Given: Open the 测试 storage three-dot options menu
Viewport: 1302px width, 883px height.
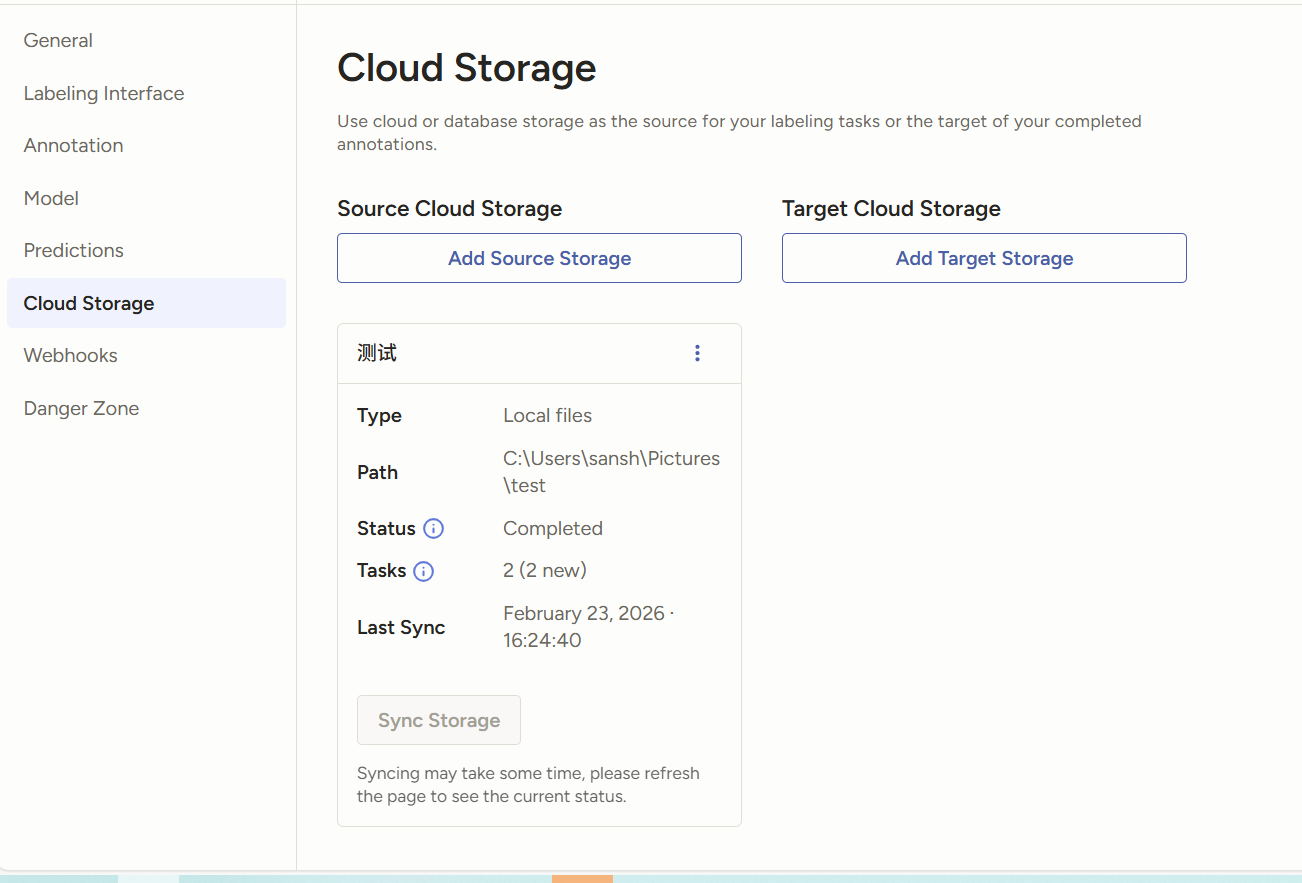Looking at the screenshot, I should (697, 353).
